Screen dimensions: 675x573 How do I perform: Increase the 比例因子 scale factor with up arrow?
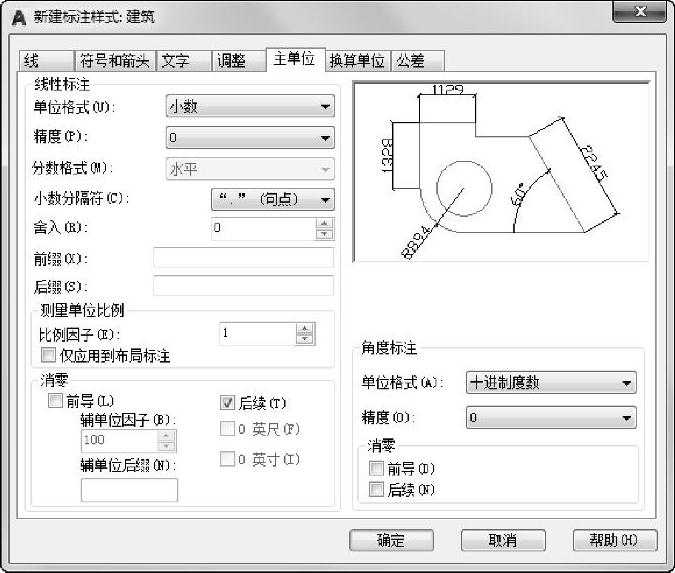tap(305, 329)
